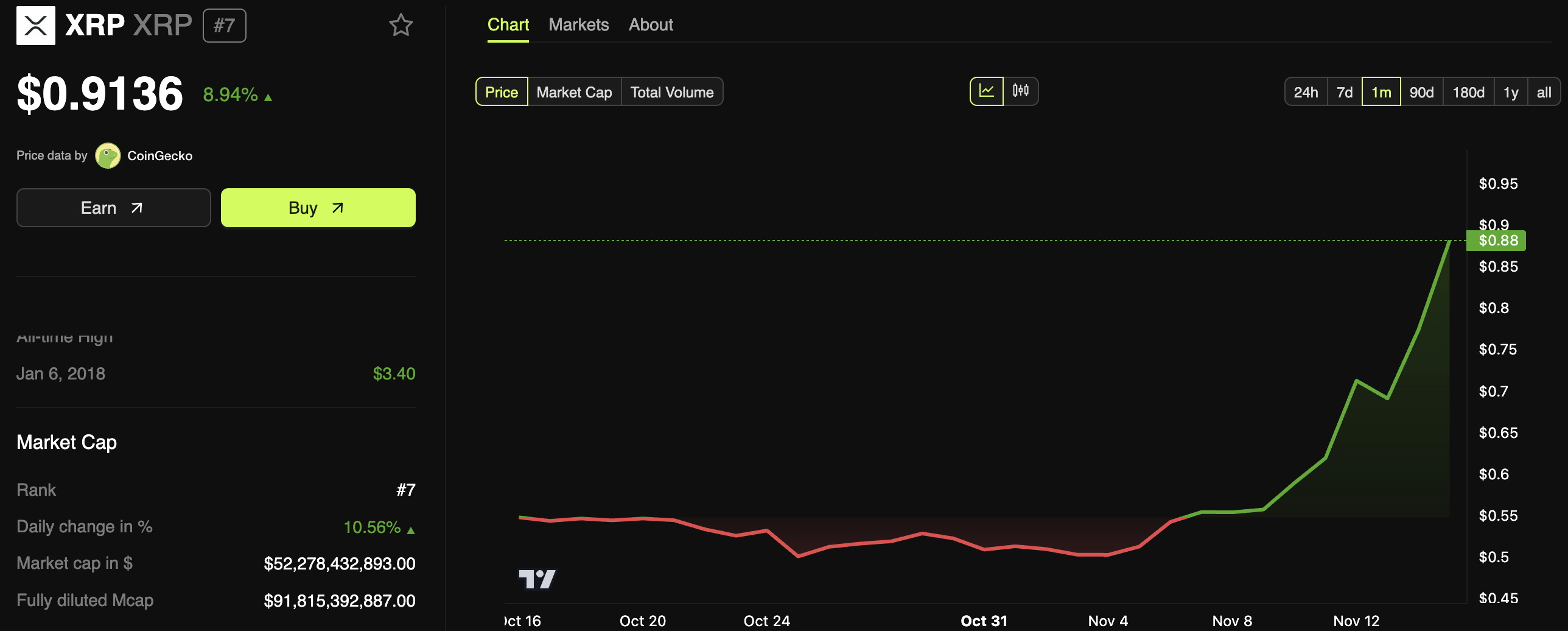This screenshot has height=631, width=1568.
Task: Switch the chart data to Total Volume
Action: [x=672, y=91]
